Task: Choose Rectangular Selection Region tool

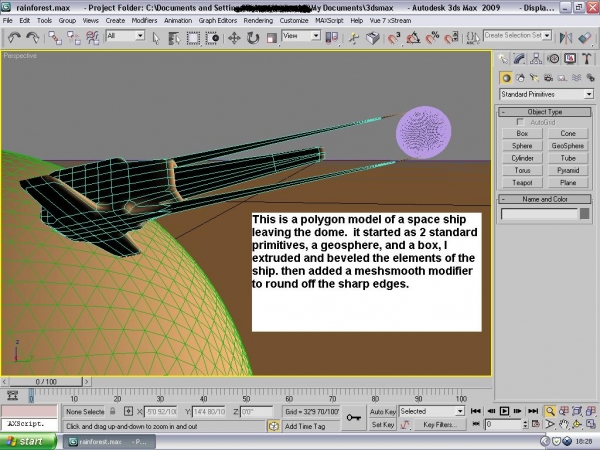Action: click(x=193, y=38)
